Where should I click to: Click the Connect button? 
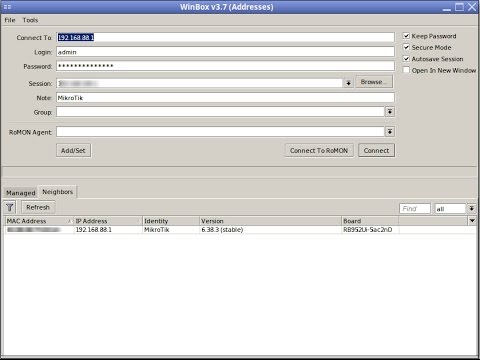376,150
